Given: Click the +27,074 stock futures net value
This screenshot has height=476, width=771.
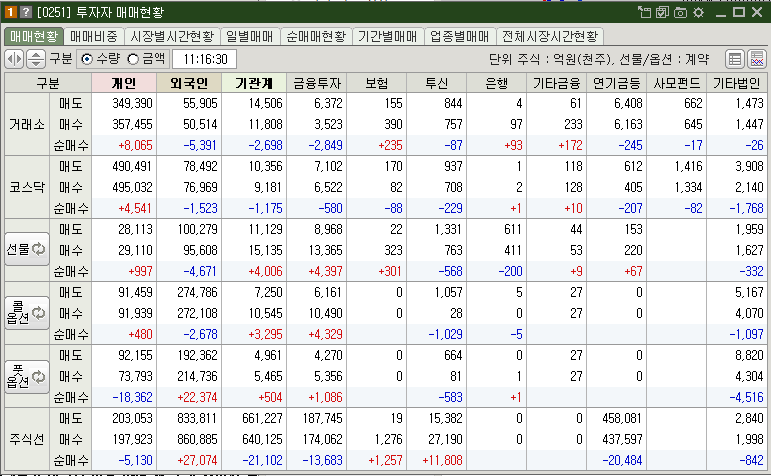Looking at the screenshot, I should click(x=197, y=460).
